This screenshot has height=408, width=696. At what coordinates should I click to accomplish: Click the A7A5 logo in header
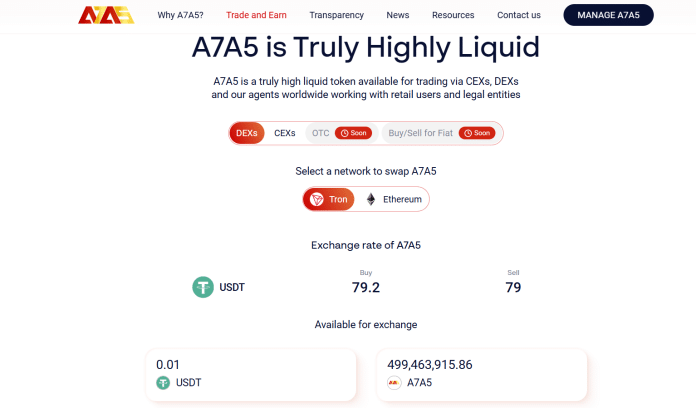tap(106, 15)
